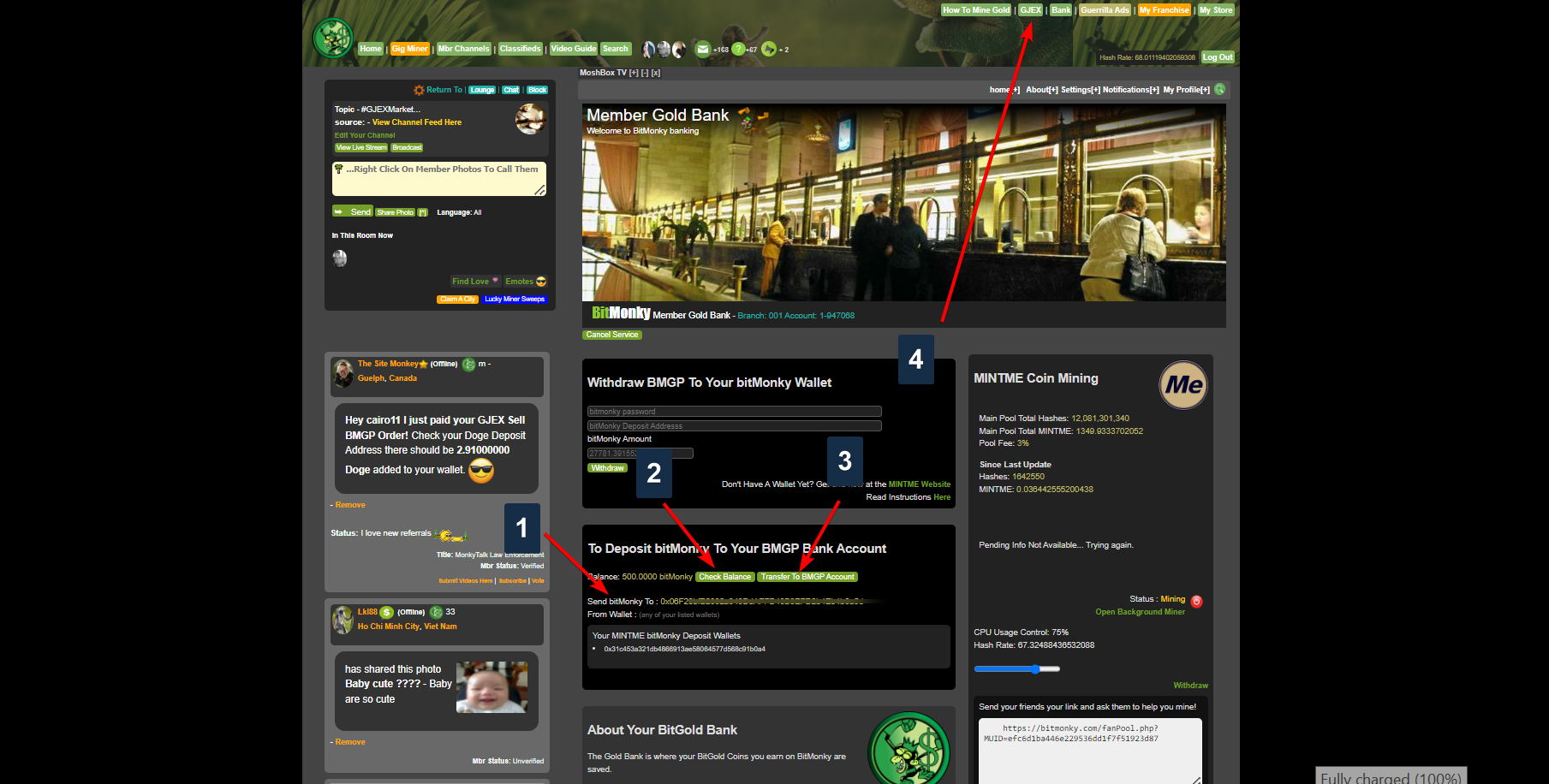This screenshot has width=1549, height=784.
Task: Click the Cancel Service button
Action: (x=612, y=335)
